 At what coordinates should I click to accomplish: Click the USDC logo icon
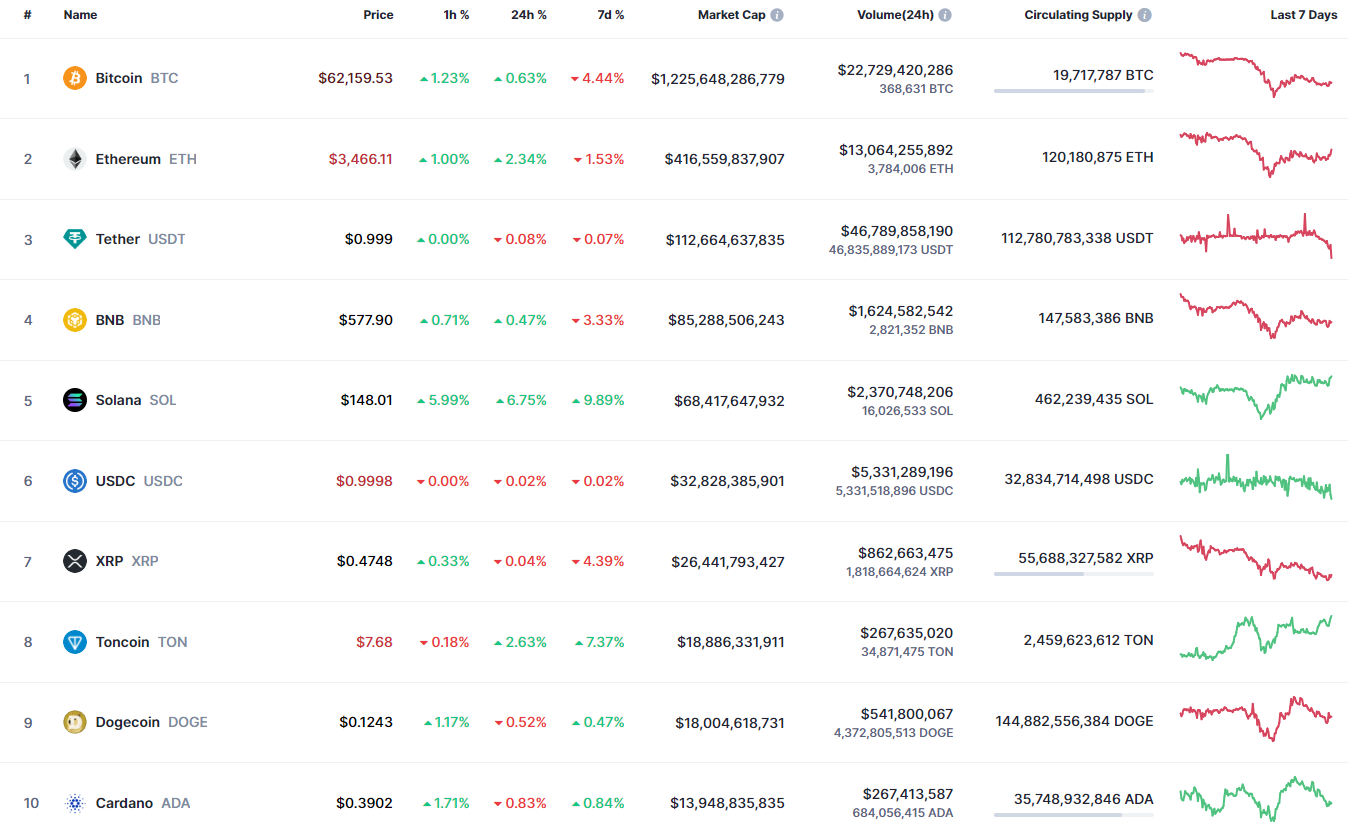pyautogui.click(x=75, y=481)
